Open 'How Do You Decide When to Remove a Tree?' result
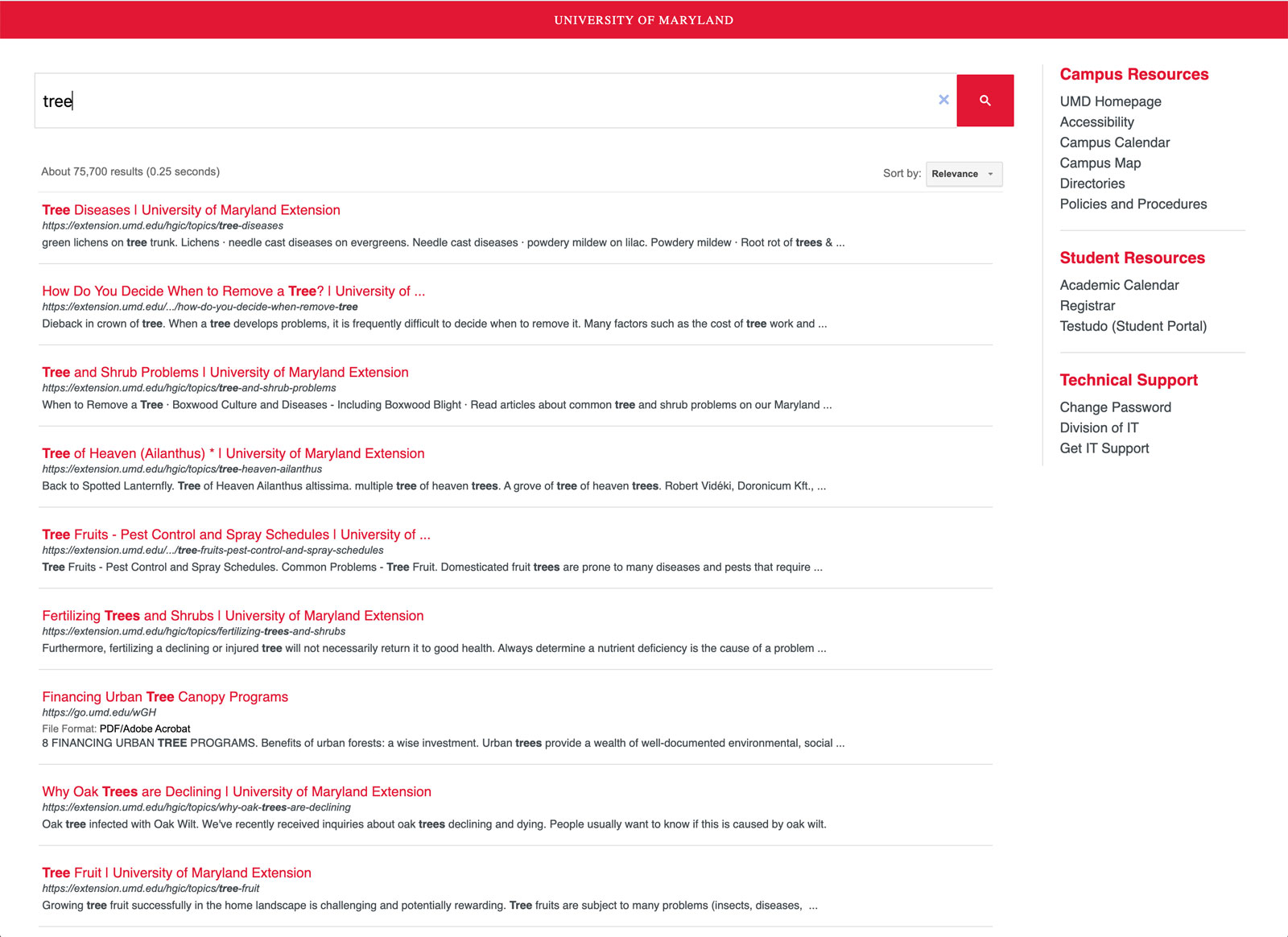The width and height of the screenshot is (1288, 937). [233, 291]
